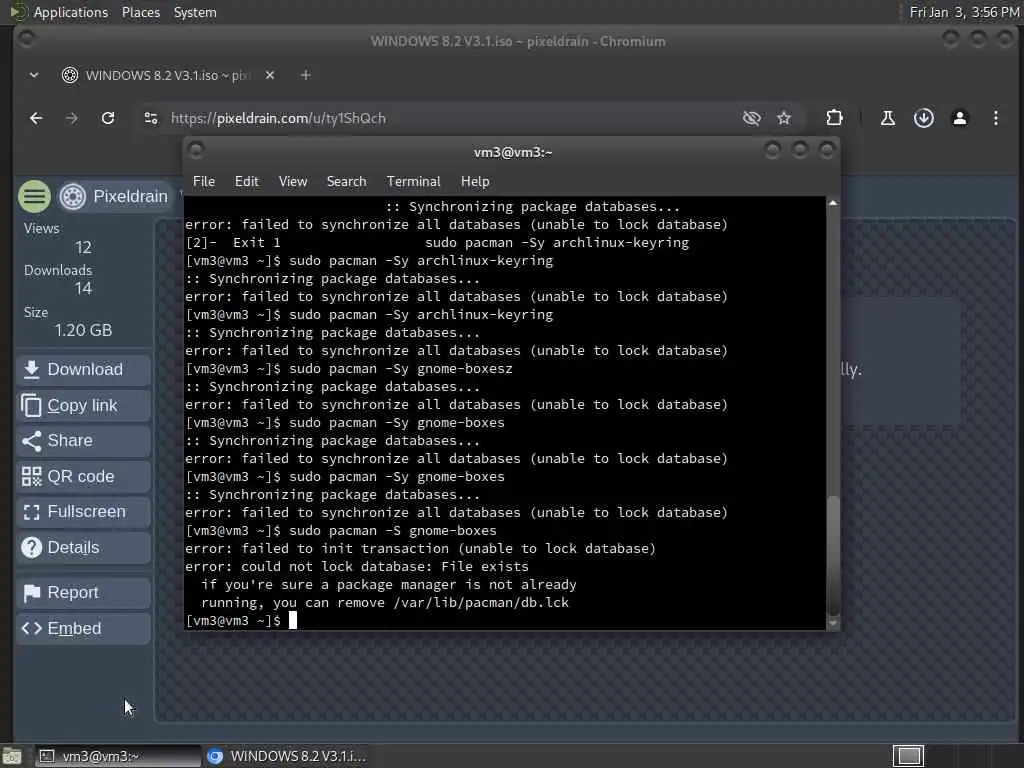Open the terminal Terminal menu
Screen dimensions: 1024x768
coord(413,181)
